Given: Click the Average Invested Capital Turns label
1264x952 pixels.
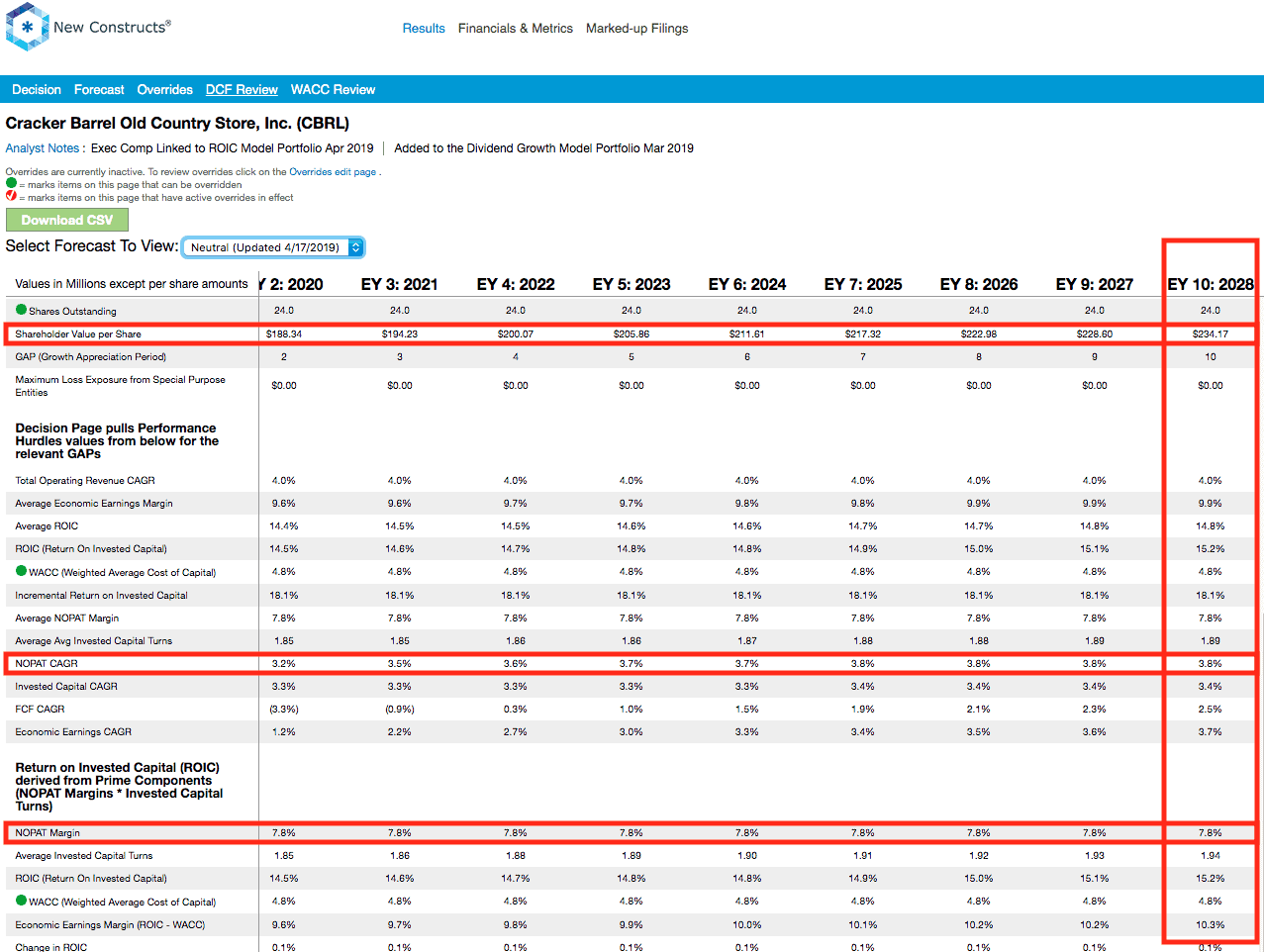Looking at the screenshot, I should click(84, 856).
